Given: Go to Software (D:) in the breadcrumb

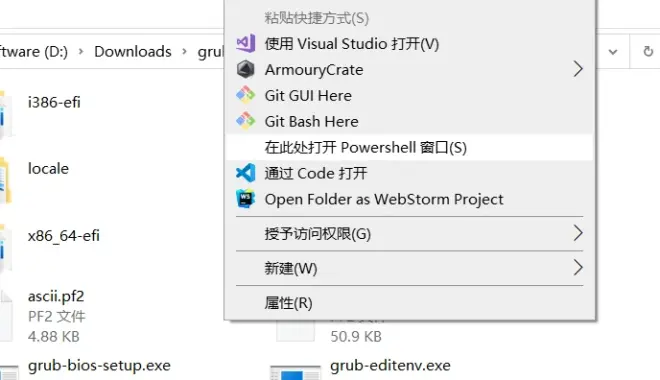Looking at the screenshot, I should tap(34, 52).
